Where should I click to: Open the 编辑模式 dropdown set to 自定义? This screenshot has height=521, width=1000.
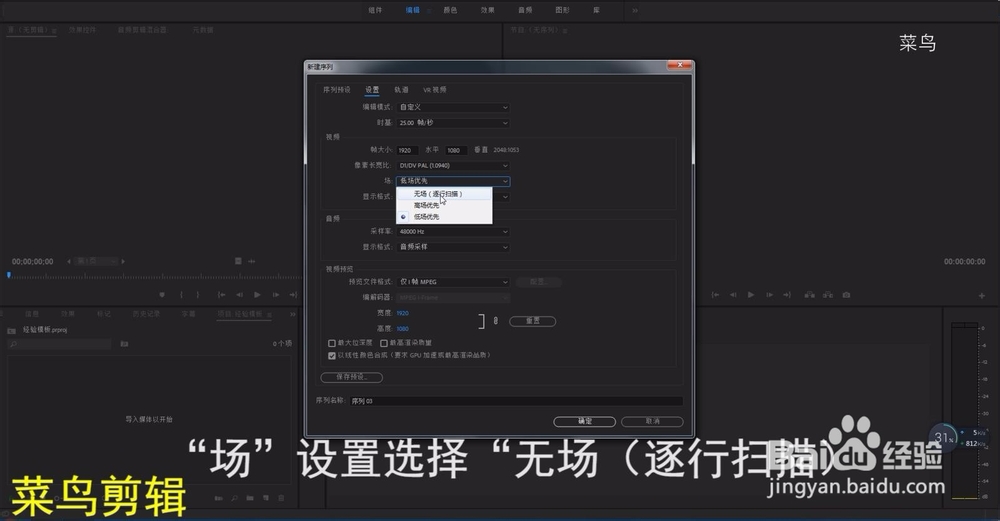pos(453,107)
